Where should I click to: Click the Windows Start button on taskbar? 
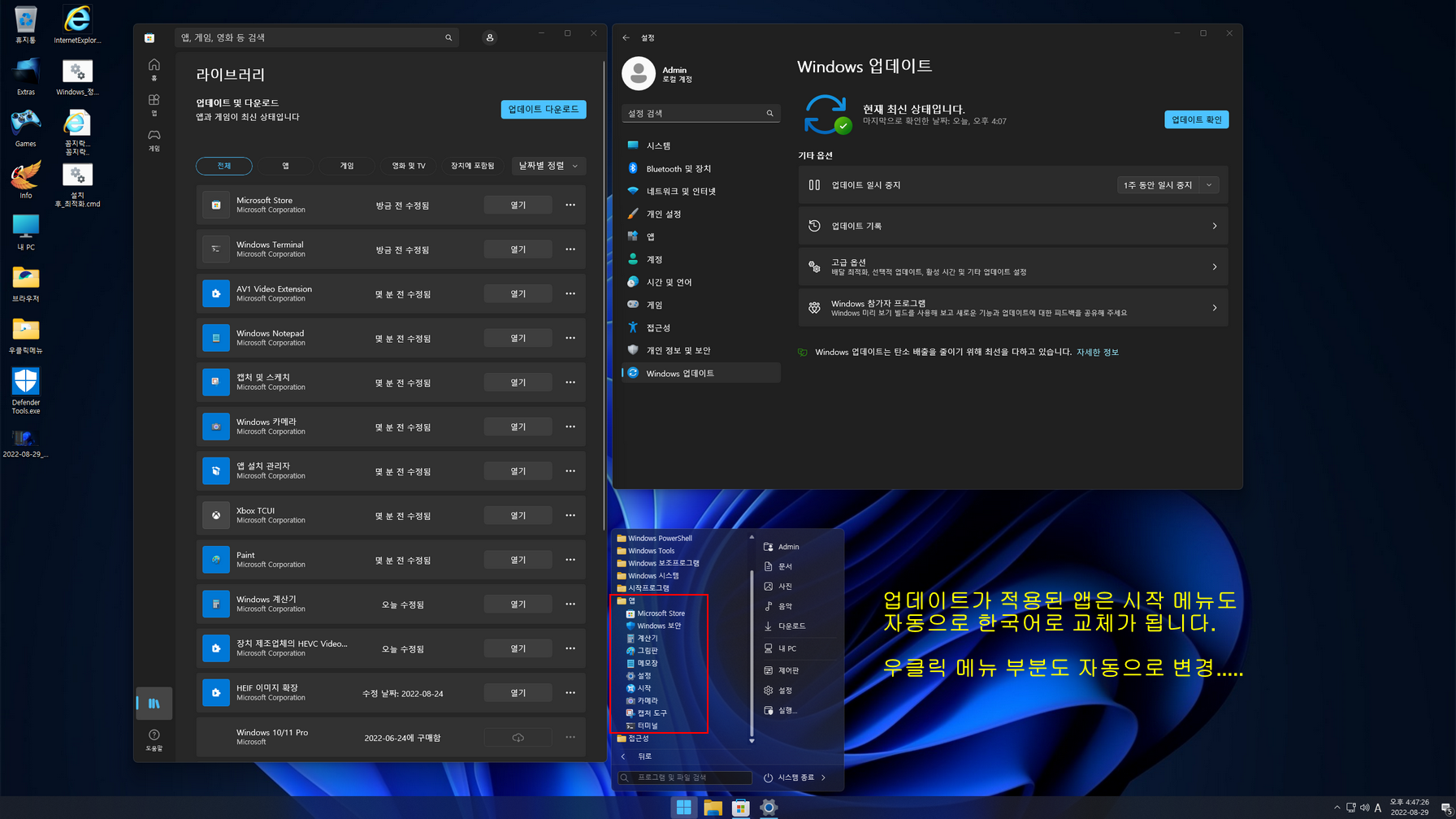tap(684, 807)
